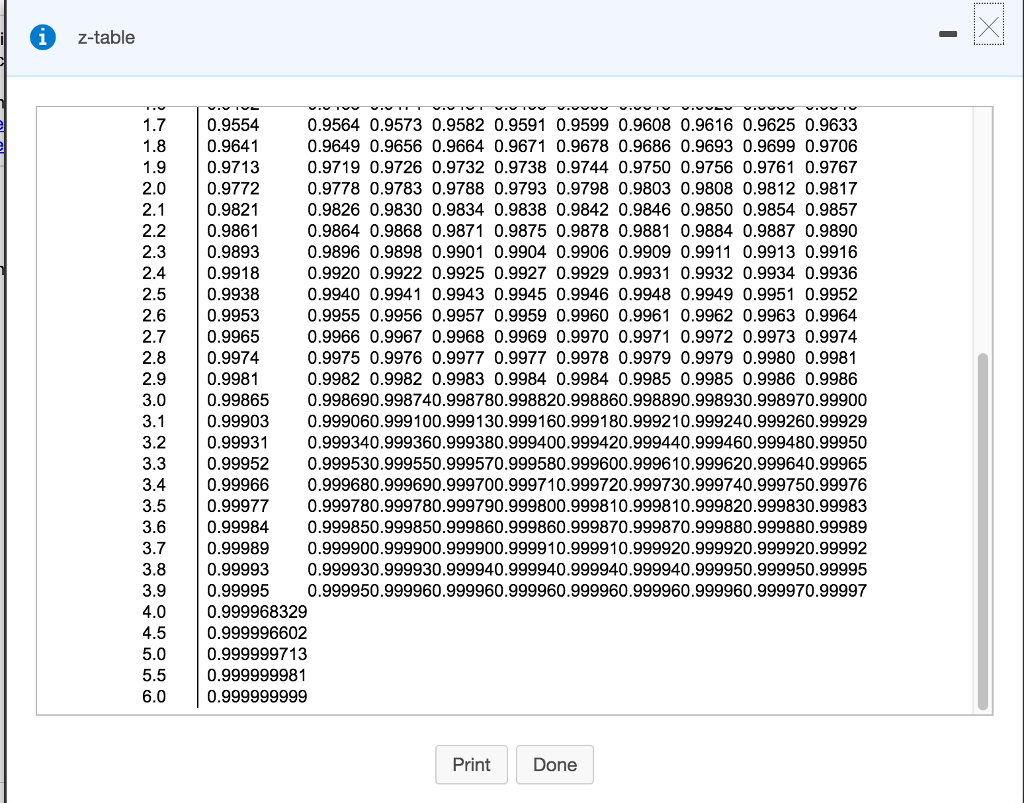
Task: Select value 0.999996602 in row 4.5
Action: pos(257,633)
